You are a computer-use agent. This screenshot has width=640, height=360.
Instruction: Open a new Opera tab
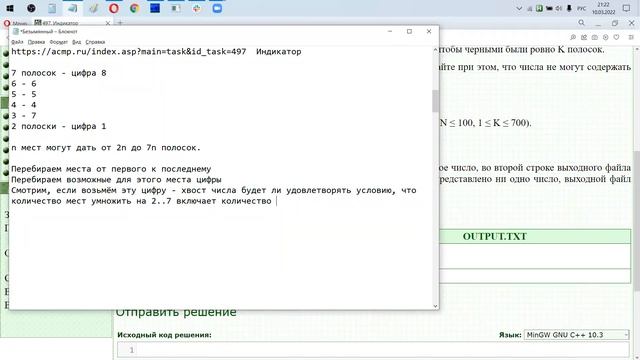(120, 23)
